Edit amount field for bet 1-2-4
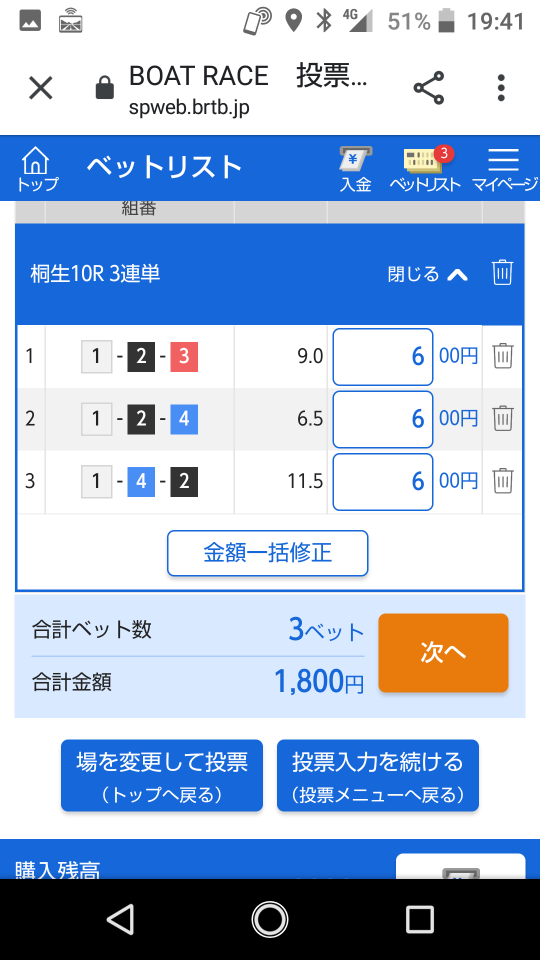The height and width of the screenshot is (960, 540). (x=383, y=419)
